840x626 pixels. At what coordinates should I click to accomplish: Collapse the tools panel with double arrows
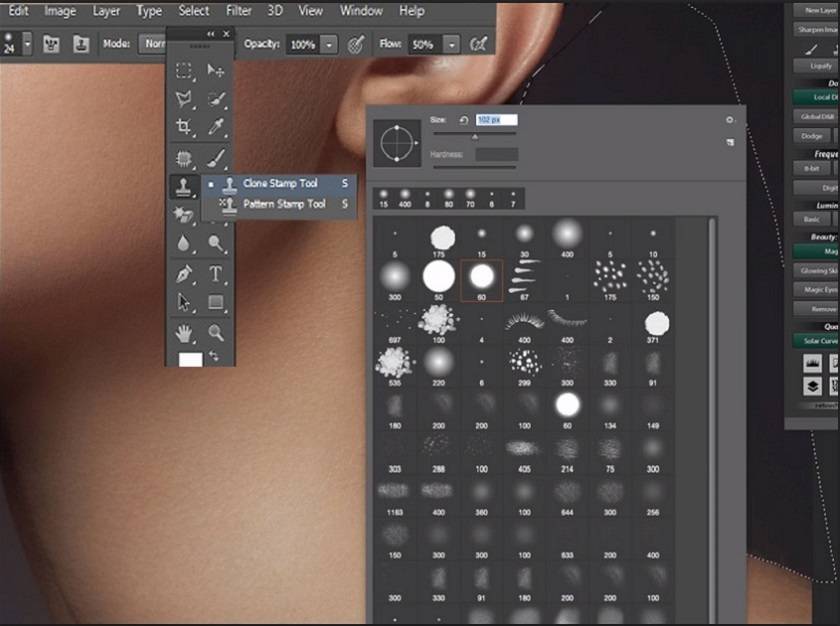tap(211, 33)
